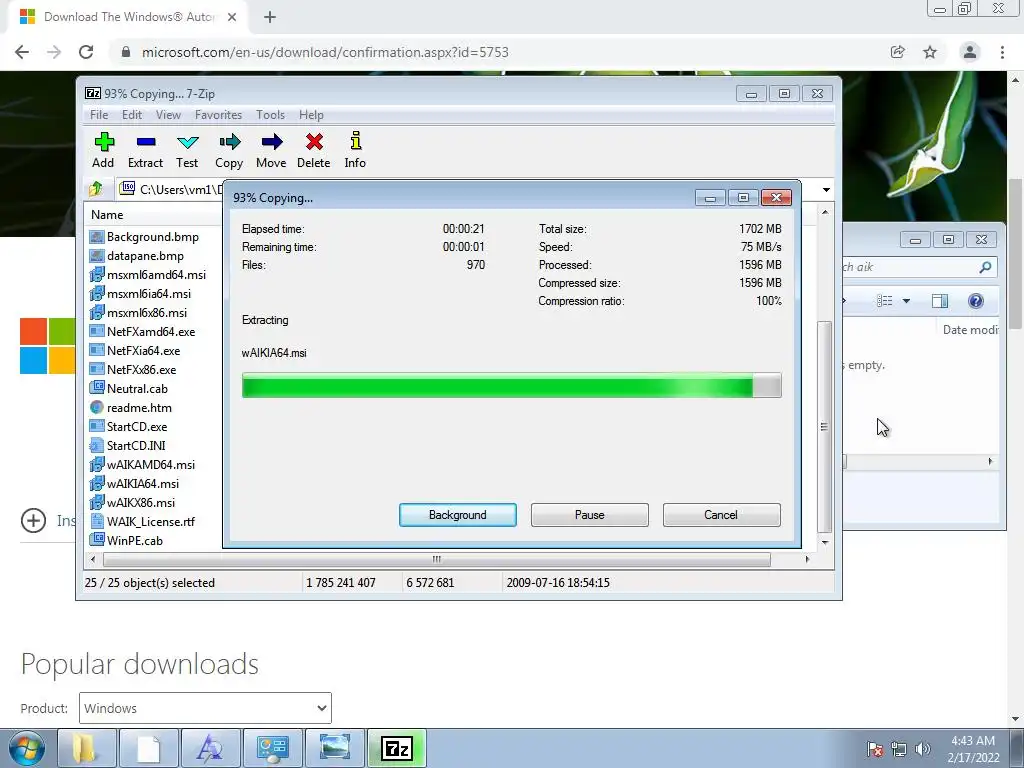Bookmark the page with star icon
The width and height of the screenshot is (1024, 768).
pos(930,52)
